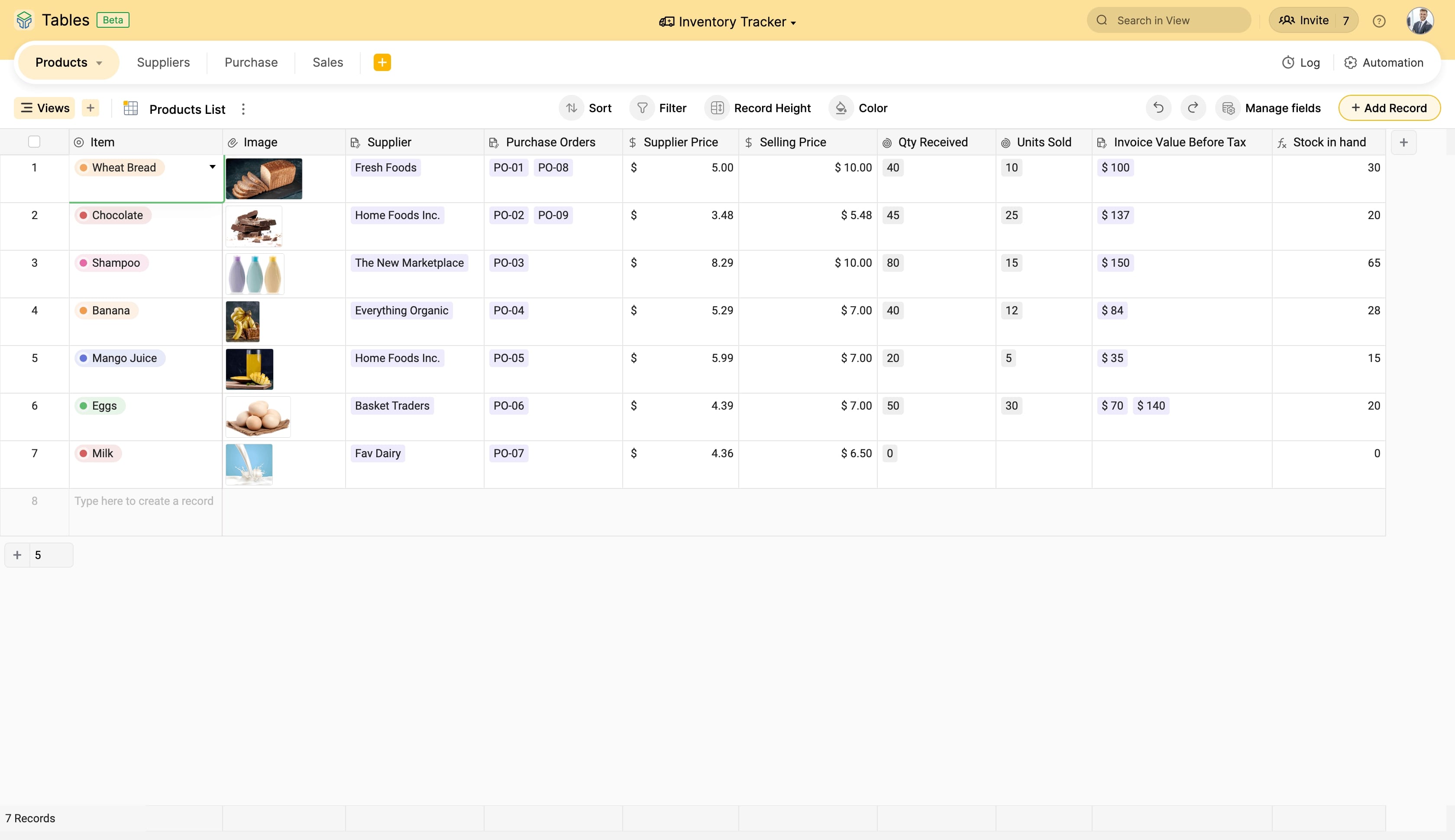Click the Fav Dairy supplier chip
The width and height of the screenshot is (1455, 840).
pos(377,453)
